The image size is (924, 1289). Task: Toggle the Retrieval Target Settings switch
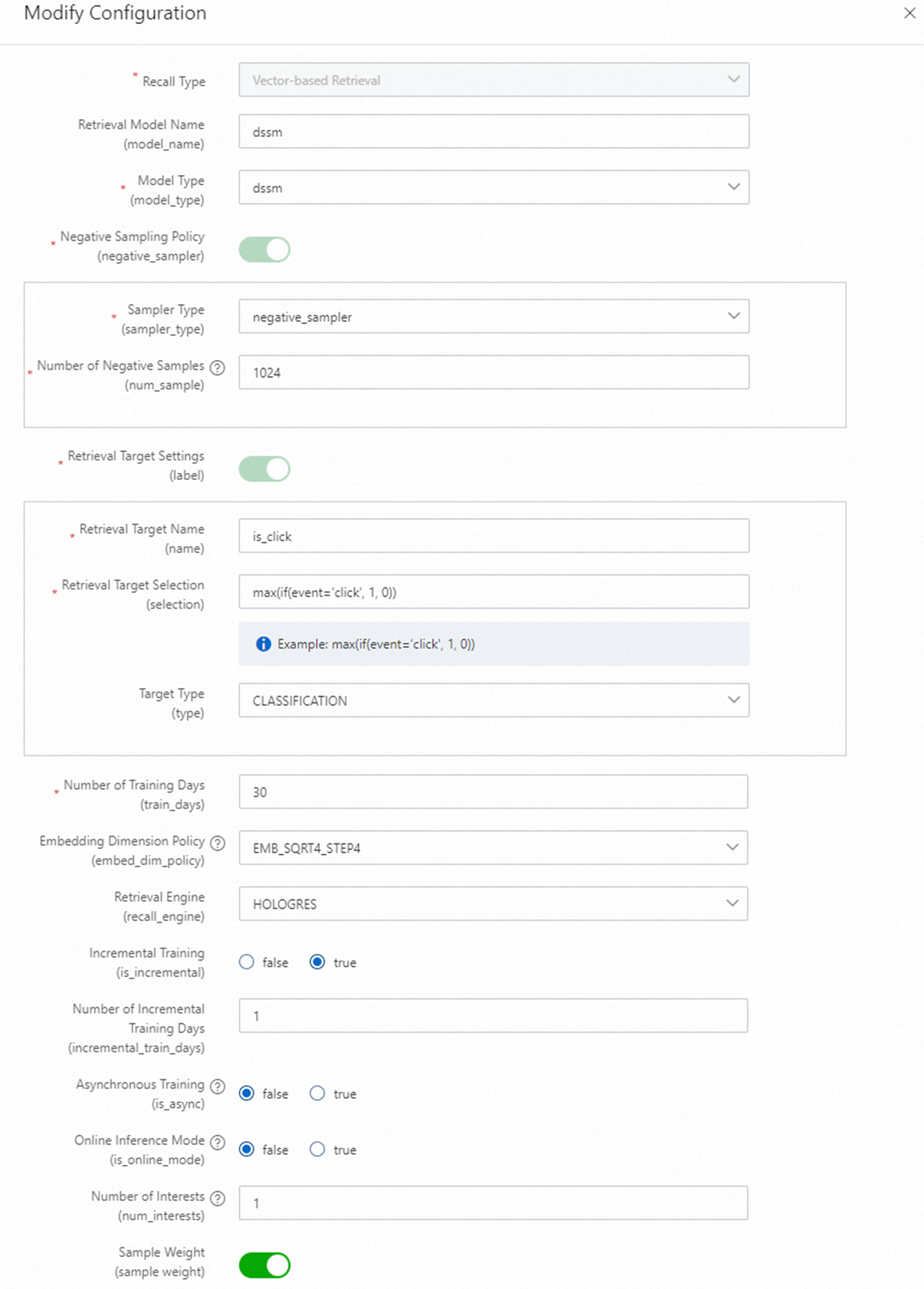pos(264,469)
